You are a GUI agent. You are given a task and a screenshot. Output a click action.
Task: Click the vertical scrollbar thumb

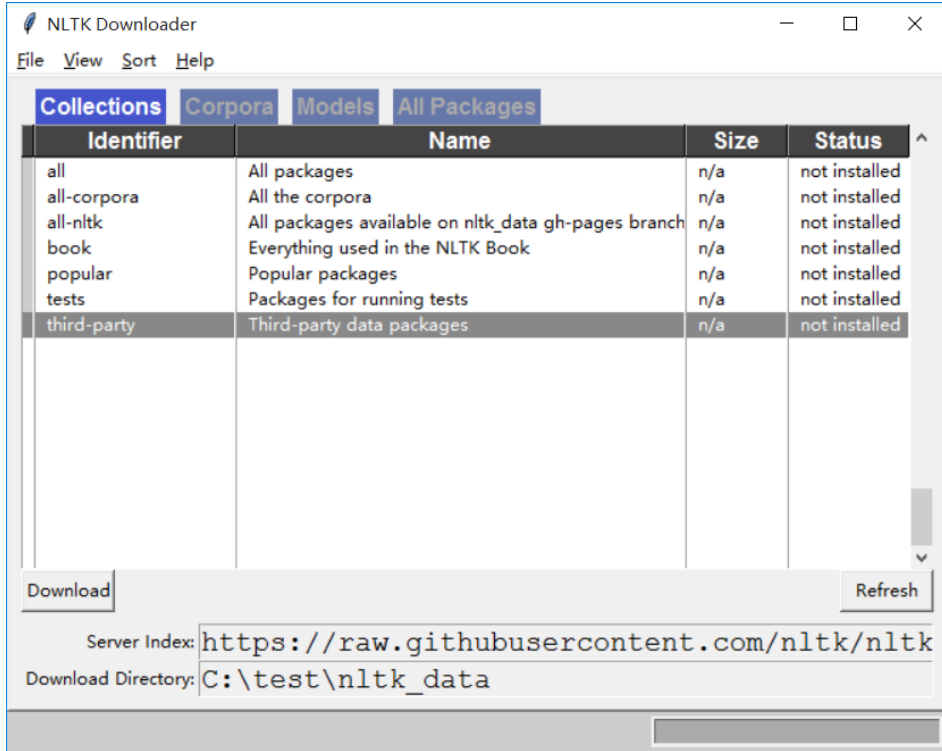(922, 517)
